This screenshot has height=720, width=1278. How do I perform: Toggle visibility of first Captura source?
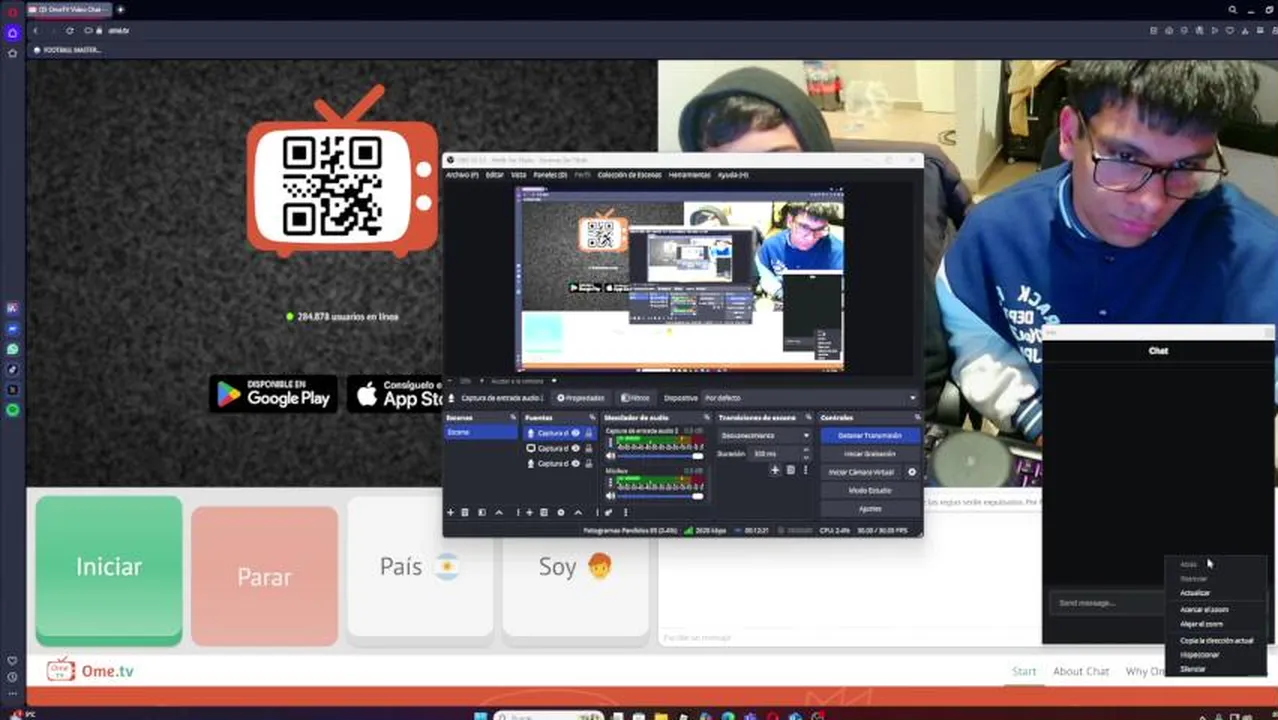(575, 433)
